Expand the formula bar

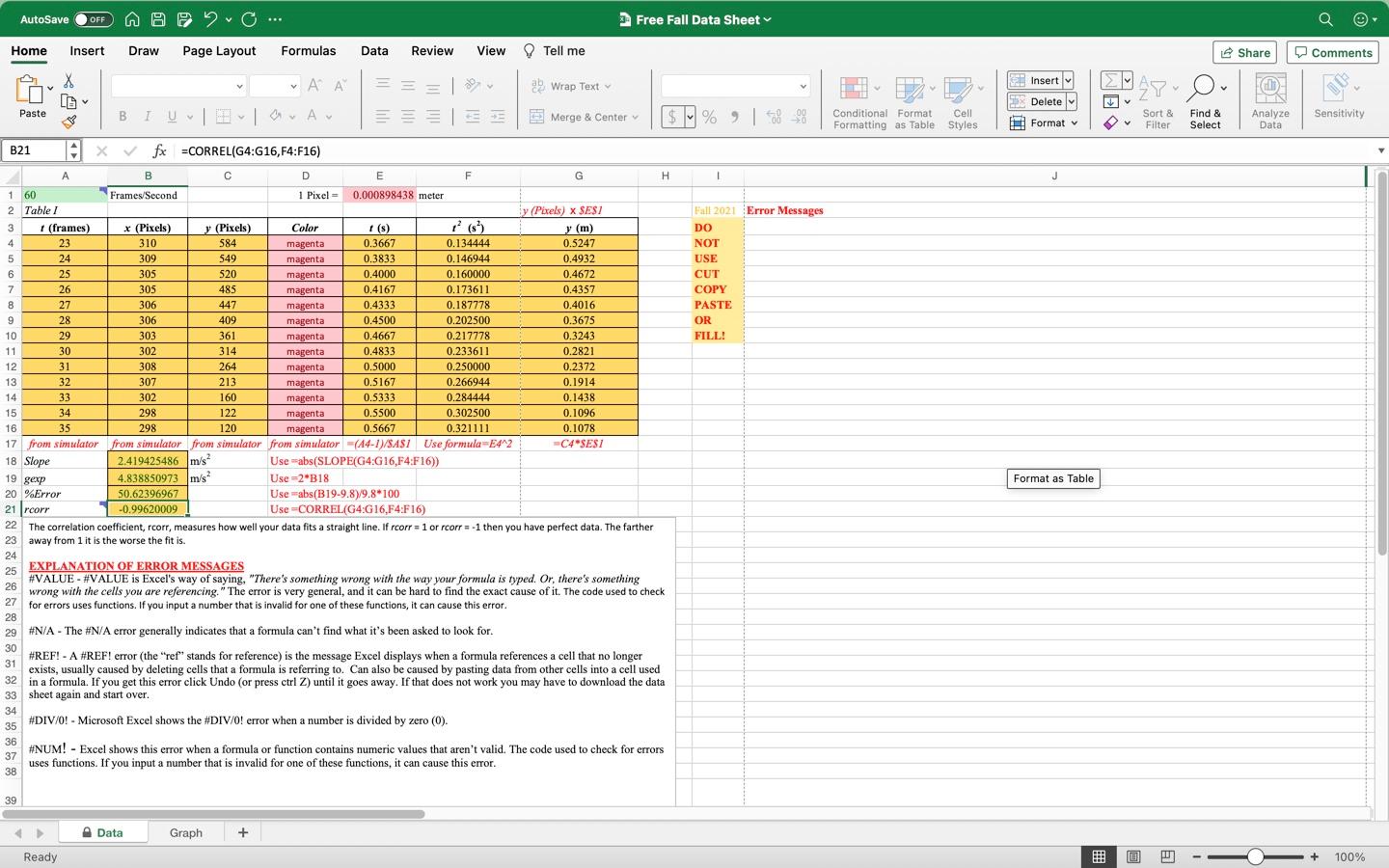[x=1381, y=150]
